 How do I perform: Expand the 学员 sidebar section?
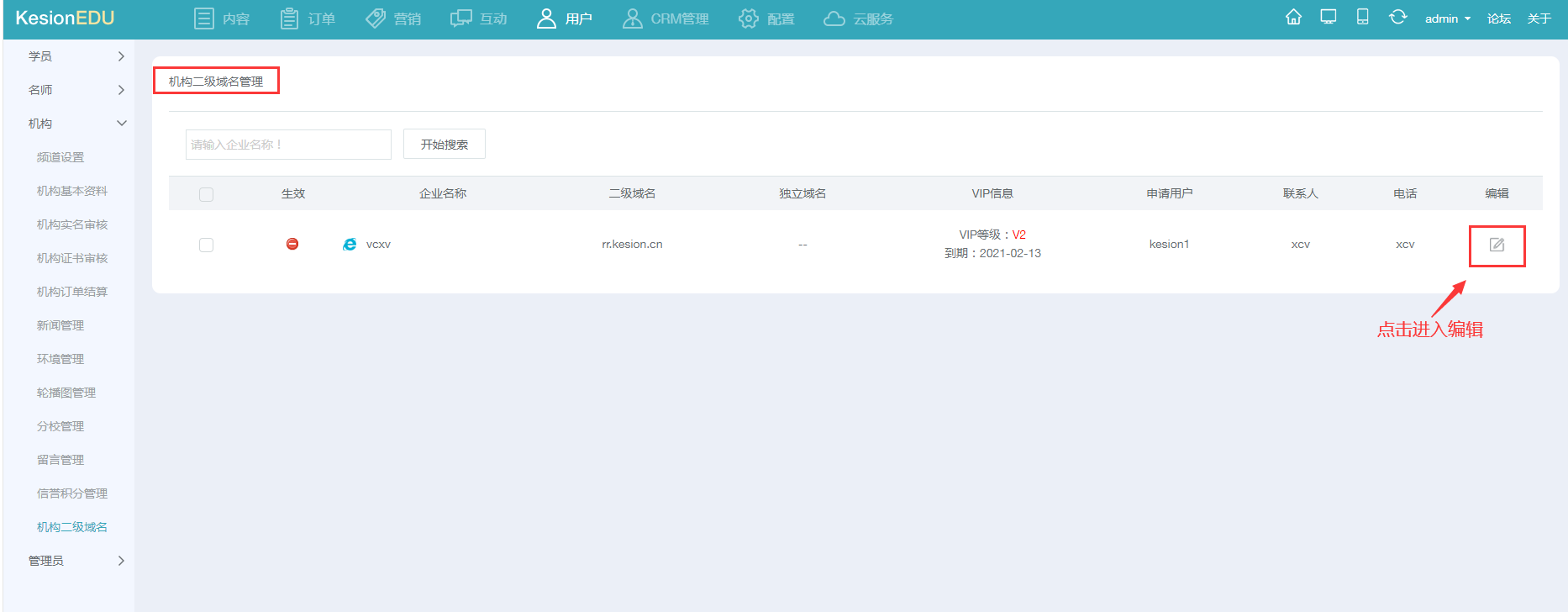coord(76,56)
